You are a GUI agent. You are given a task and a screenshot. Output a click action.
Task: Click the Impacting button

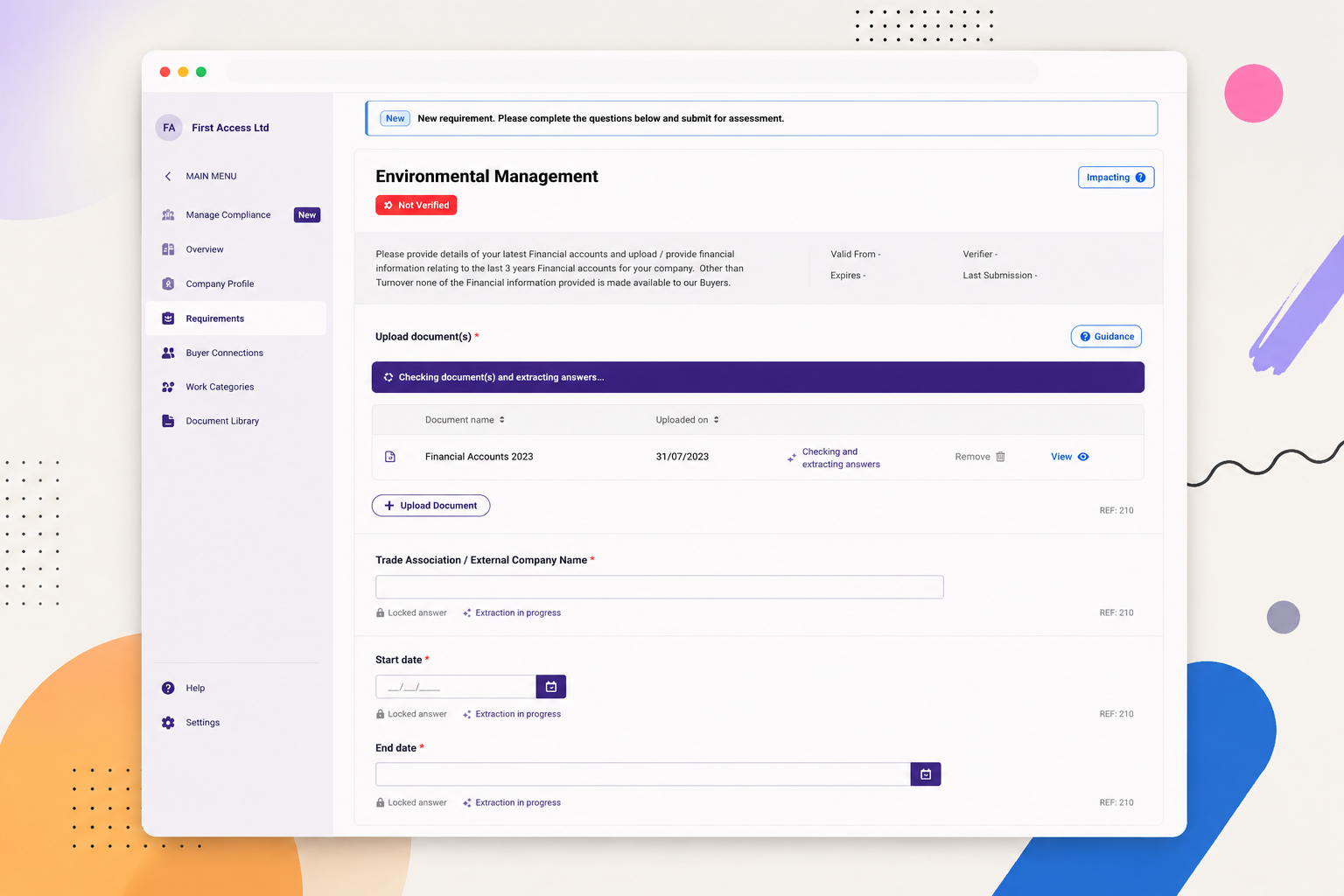tap(1116, 178)
